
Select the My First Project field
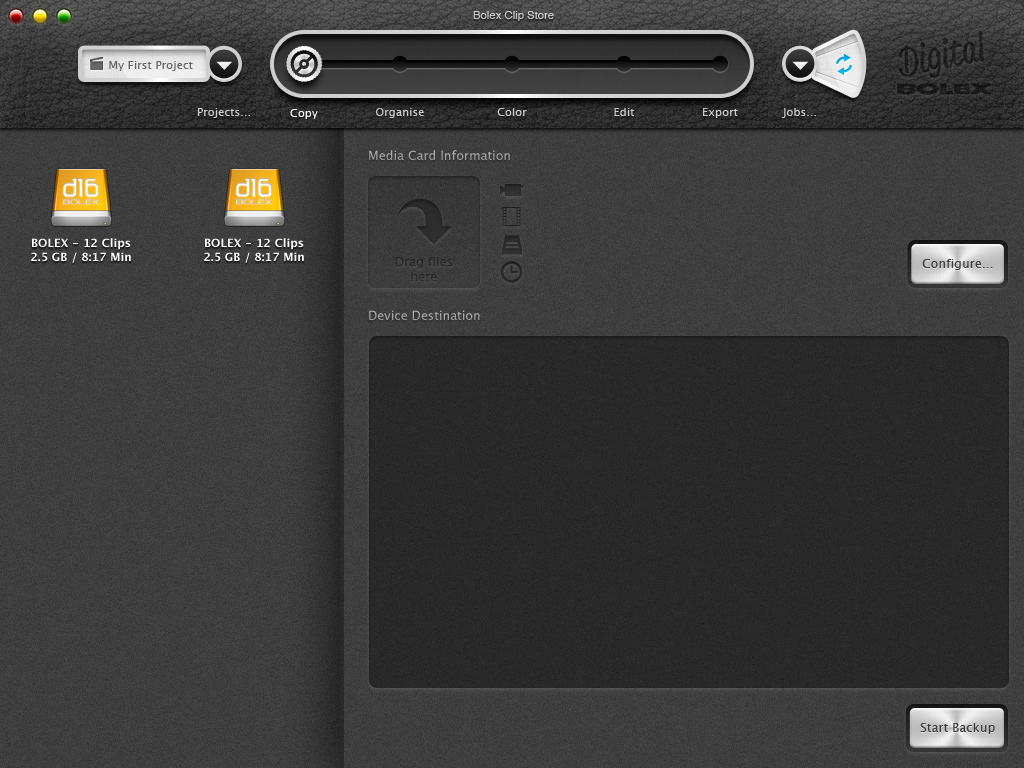pos(144,64)
